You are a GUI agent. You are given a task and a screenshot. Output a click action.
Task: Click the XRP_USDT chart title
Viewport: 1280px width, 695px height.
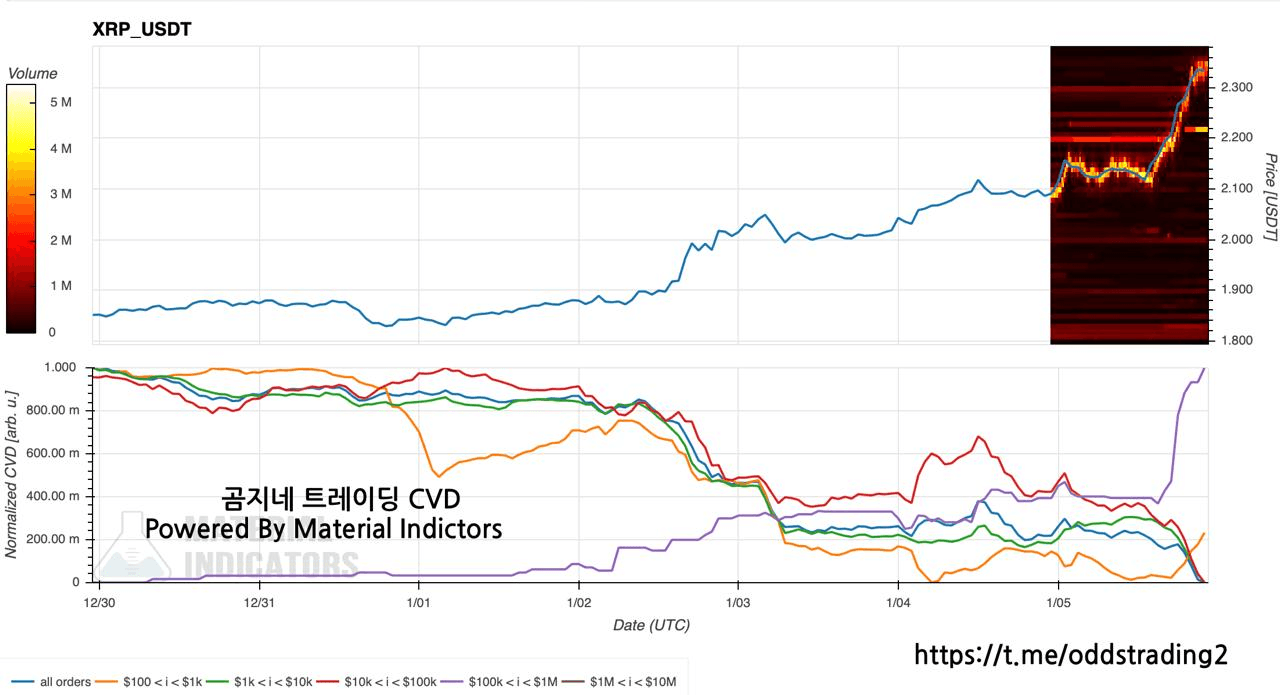tap(142, 30)
